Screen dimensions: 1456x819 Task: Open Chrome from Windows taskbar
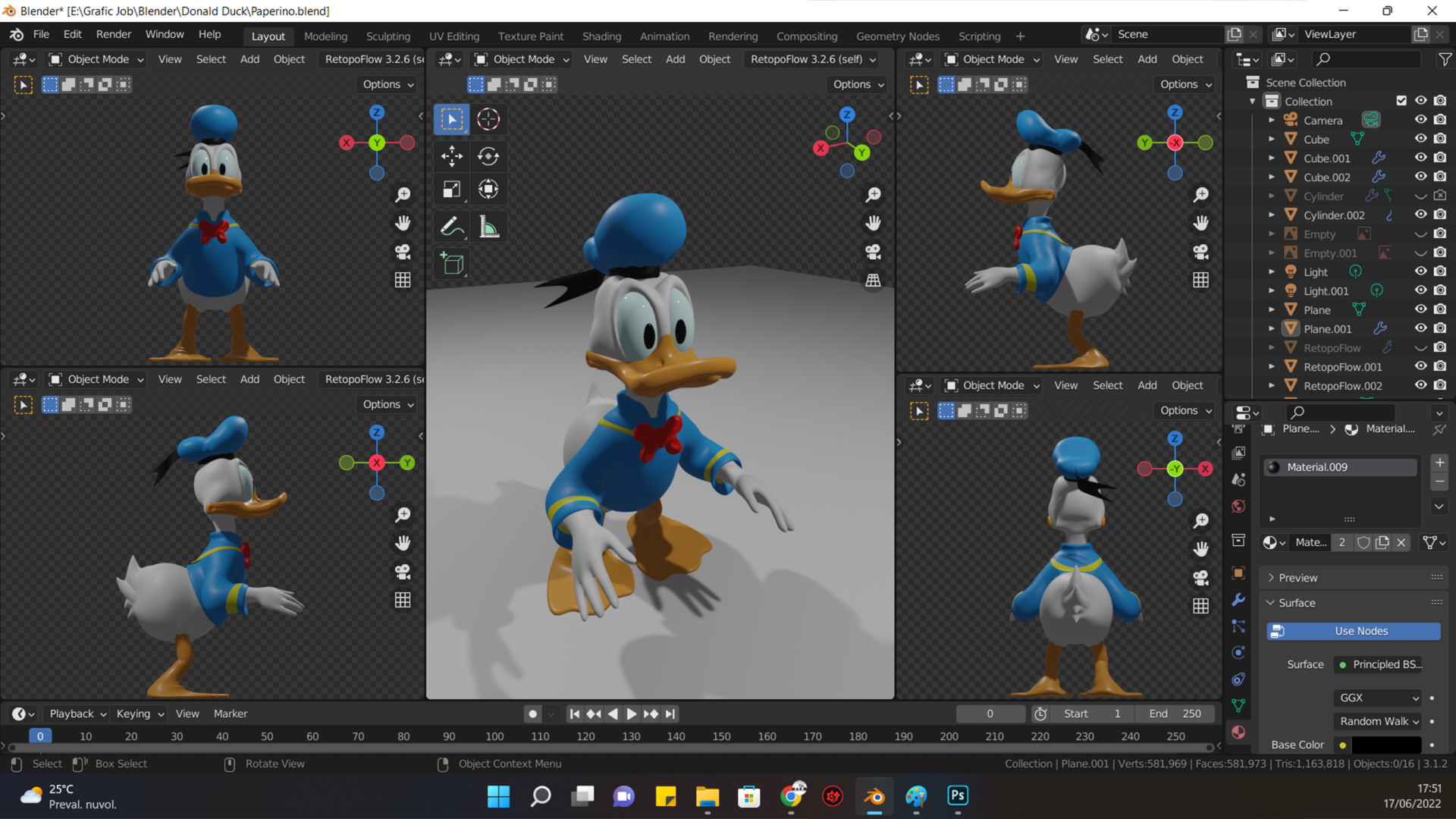(x=791, y=796)
